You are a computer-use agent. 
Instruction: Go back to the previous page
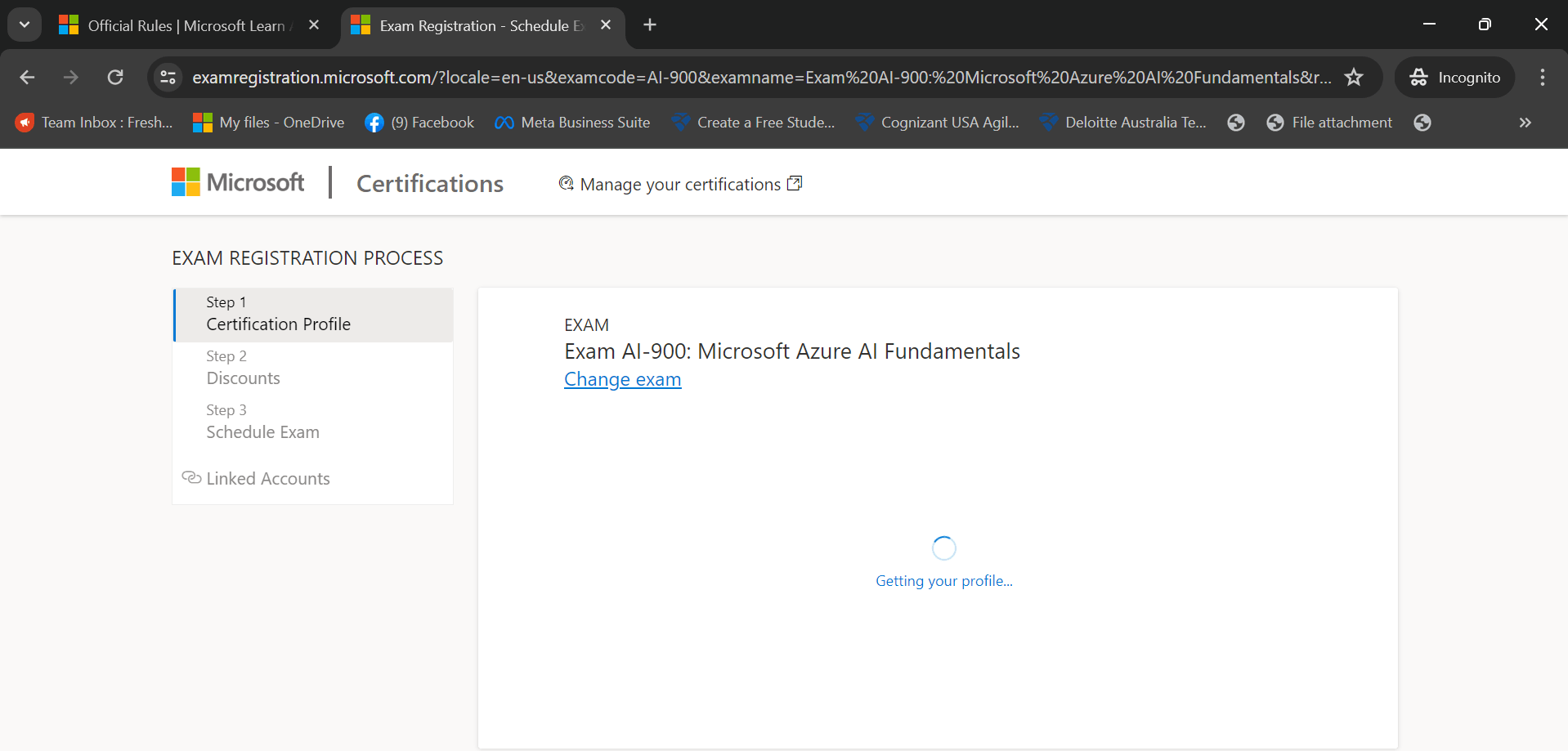point(27,78)
